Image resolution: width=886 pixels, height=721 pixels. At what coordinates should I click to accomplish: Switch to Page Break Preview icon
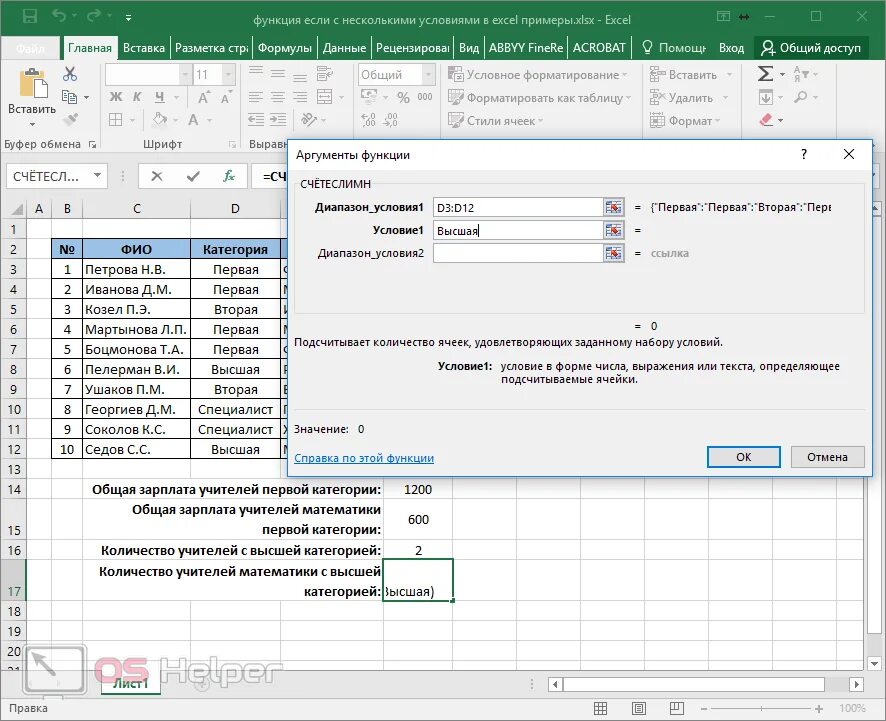click(x=676, y=709)
